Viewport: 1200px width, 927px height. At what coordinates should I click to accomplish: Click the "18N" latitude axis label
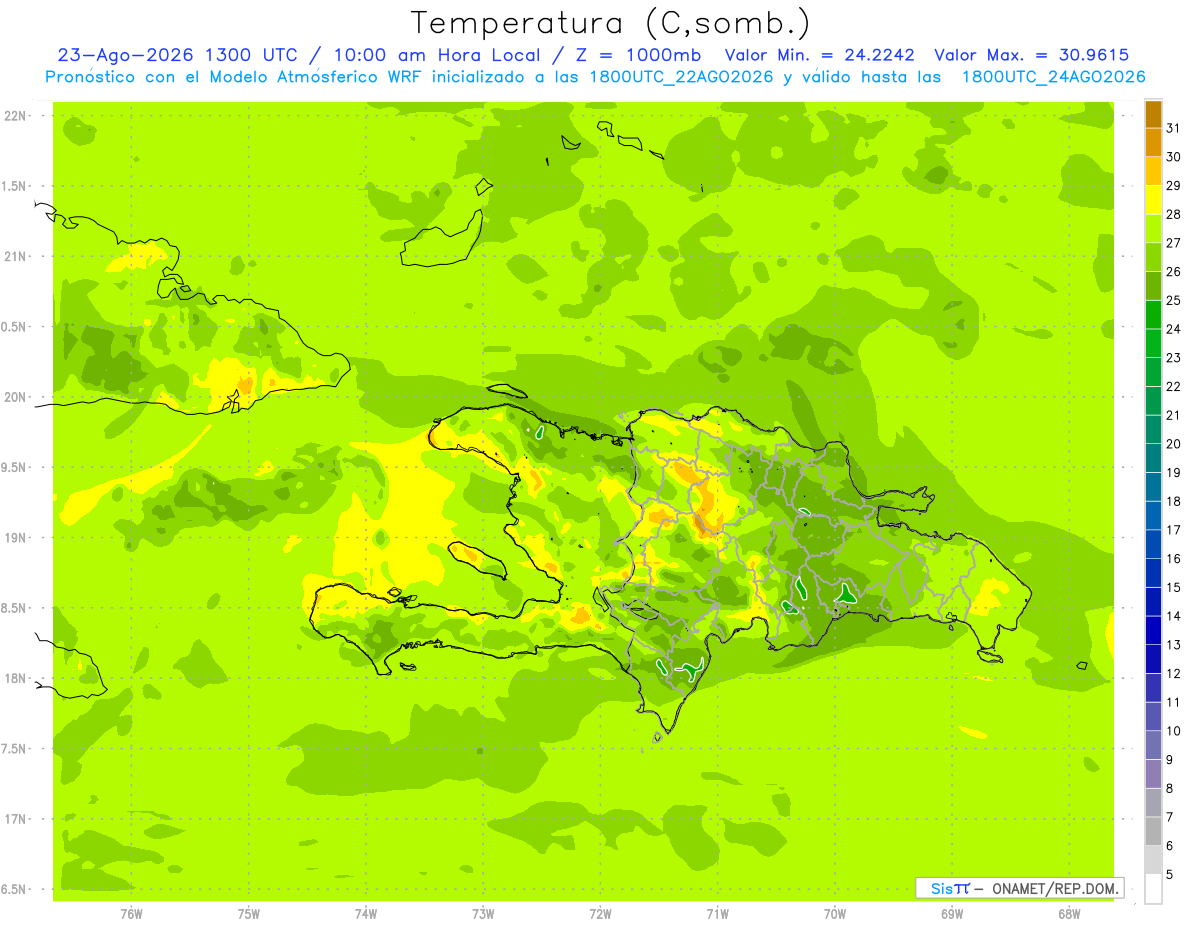[14, 678]
